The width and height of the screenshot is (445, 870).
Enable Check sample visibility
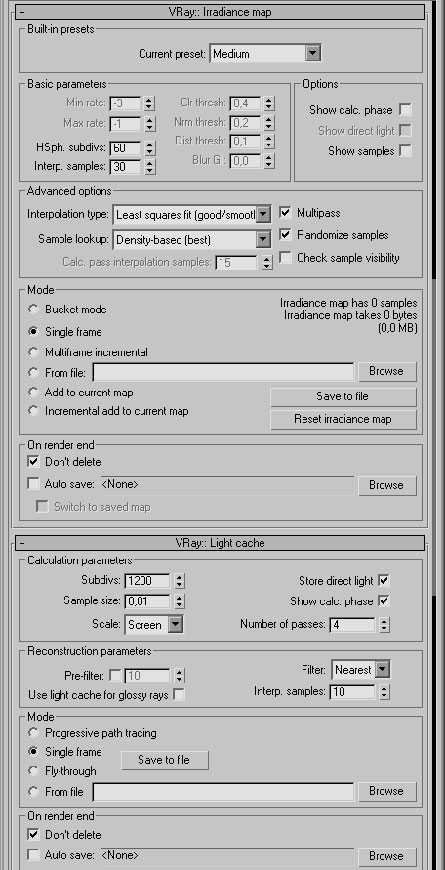coord(285,257)
